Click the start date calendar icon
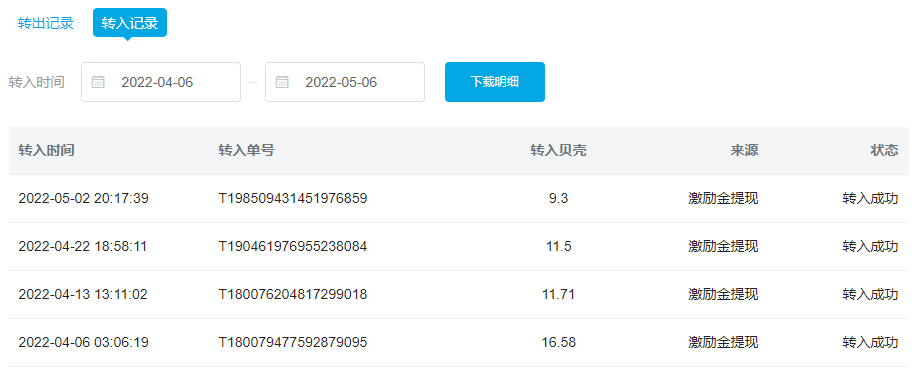Screen dimensions: 914x376 tap(99, 82)
